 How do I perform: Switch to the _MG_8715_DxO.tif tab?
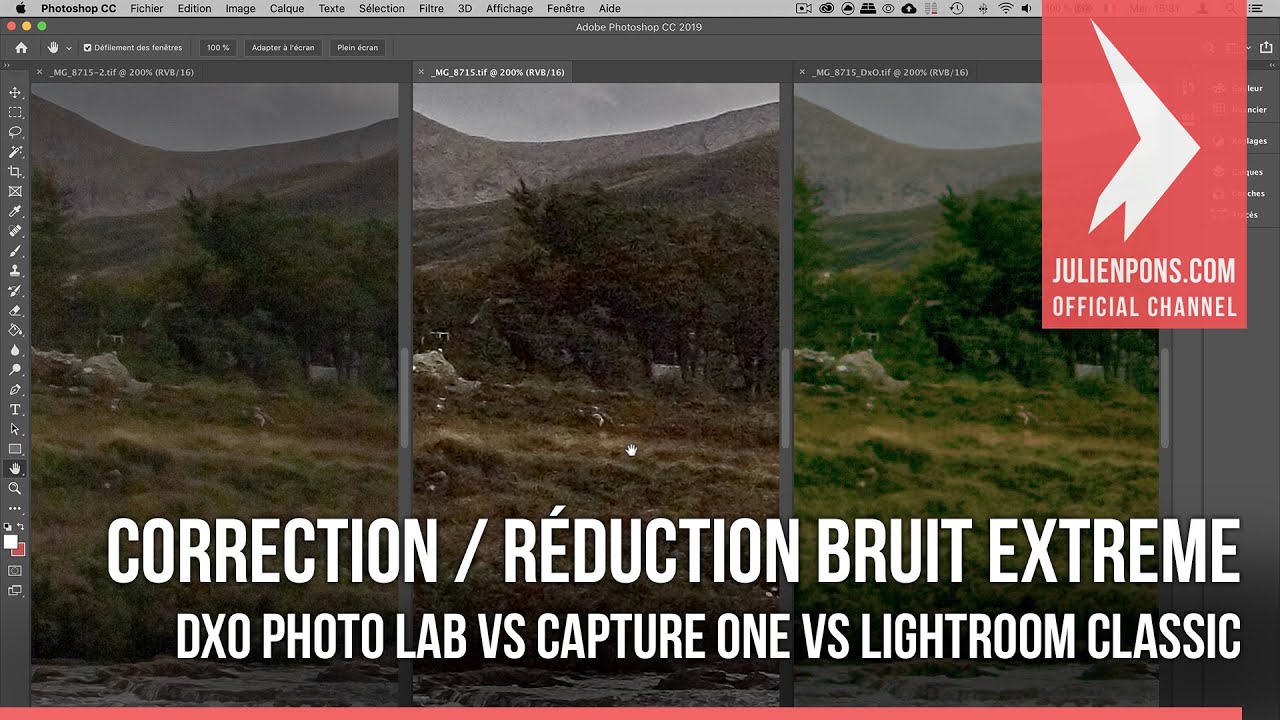(889, 72)
